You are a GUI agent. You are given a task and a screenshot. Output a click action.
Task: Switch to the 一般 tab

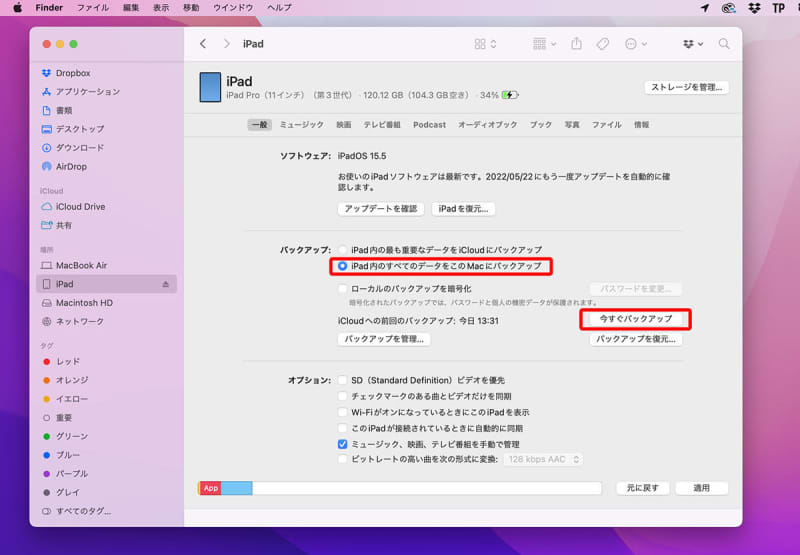pos(260,124)
